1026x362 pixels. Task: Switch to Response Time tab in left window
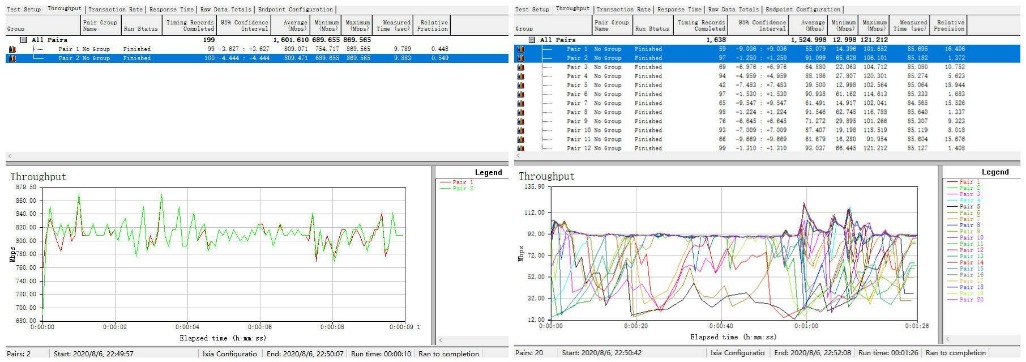(x=172, y=10)
